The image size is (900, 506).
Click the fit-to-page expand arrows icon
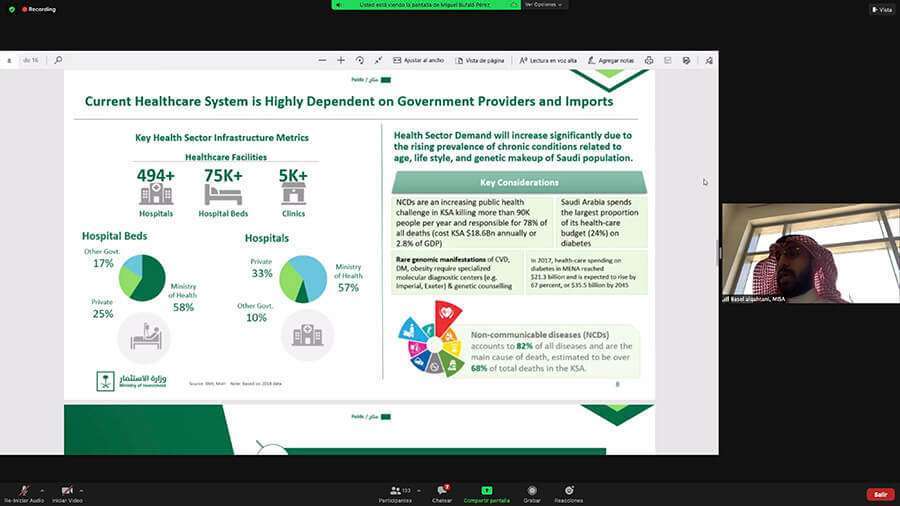(x=378, y=60)
